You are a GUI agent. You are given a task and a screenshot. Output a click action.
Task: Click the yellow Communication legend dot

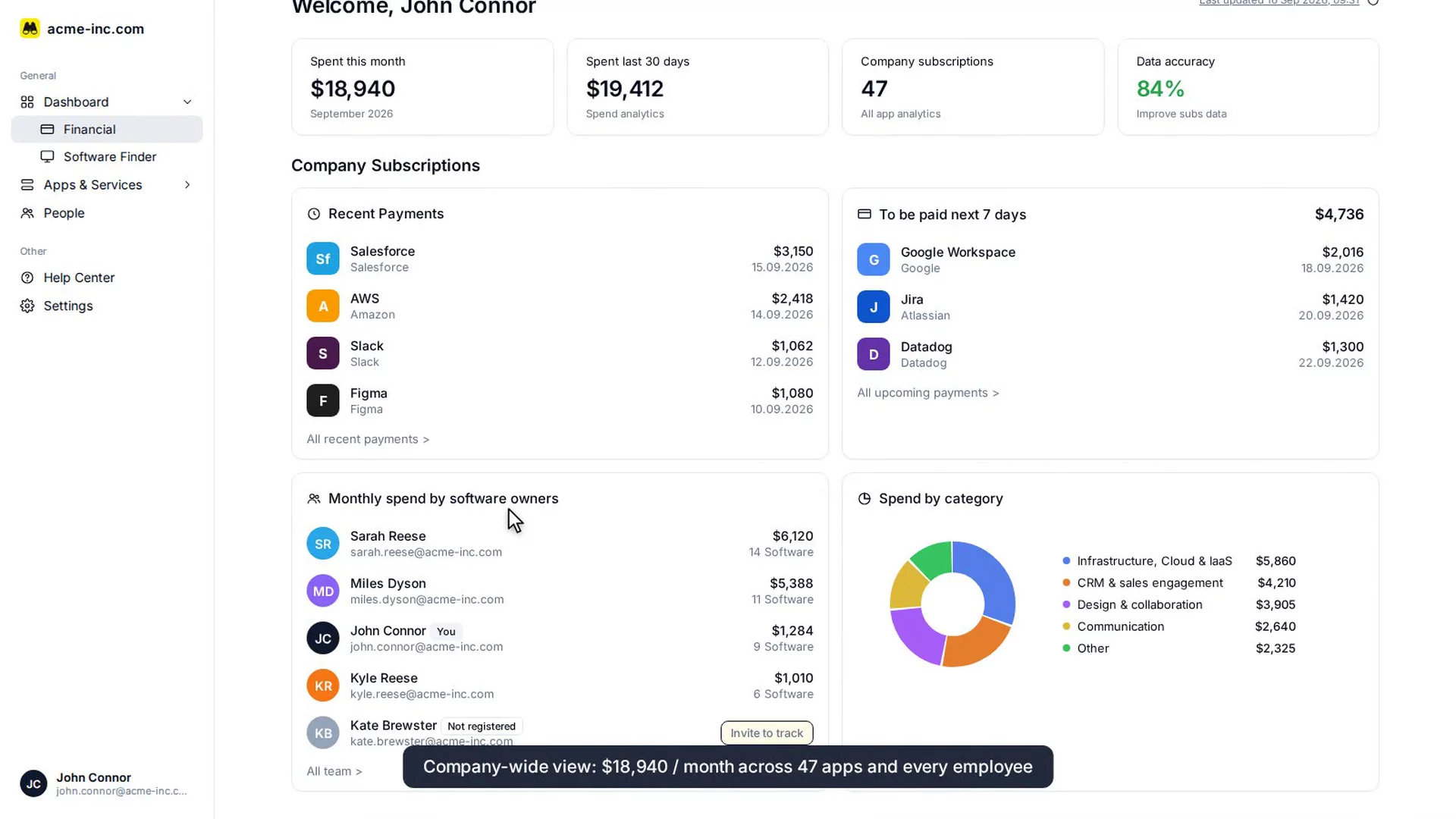click(1066, 626)
